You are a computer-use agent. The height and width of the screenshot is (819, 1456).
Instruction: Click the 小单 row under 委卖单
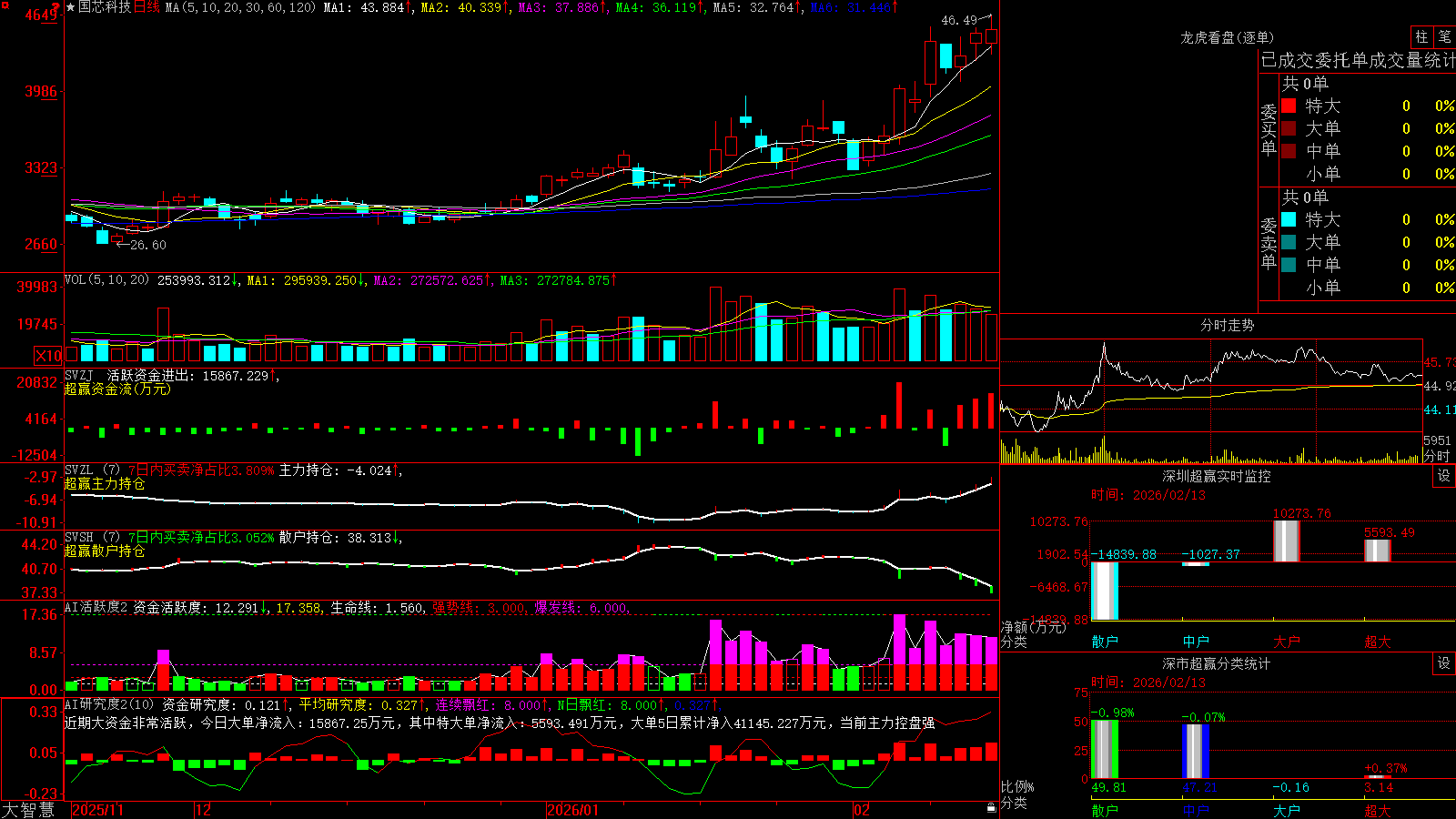[1369, 288]
